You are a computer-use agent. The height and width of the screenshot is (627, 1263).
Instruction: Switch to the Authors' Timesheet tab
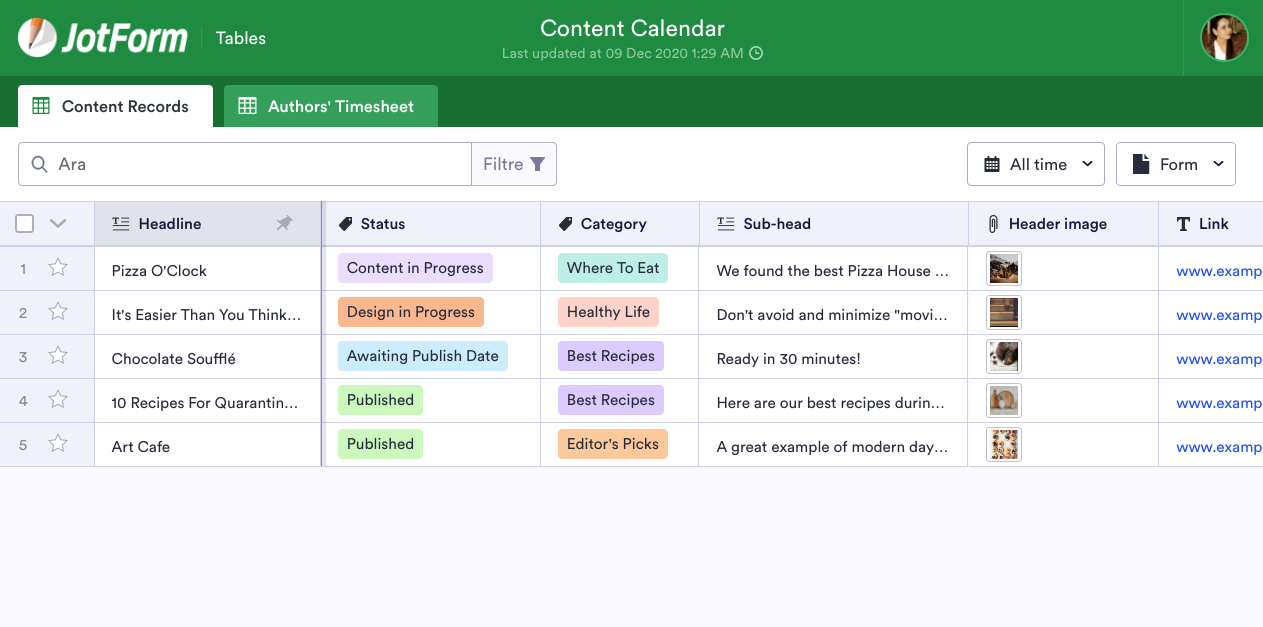click(330, 106)
